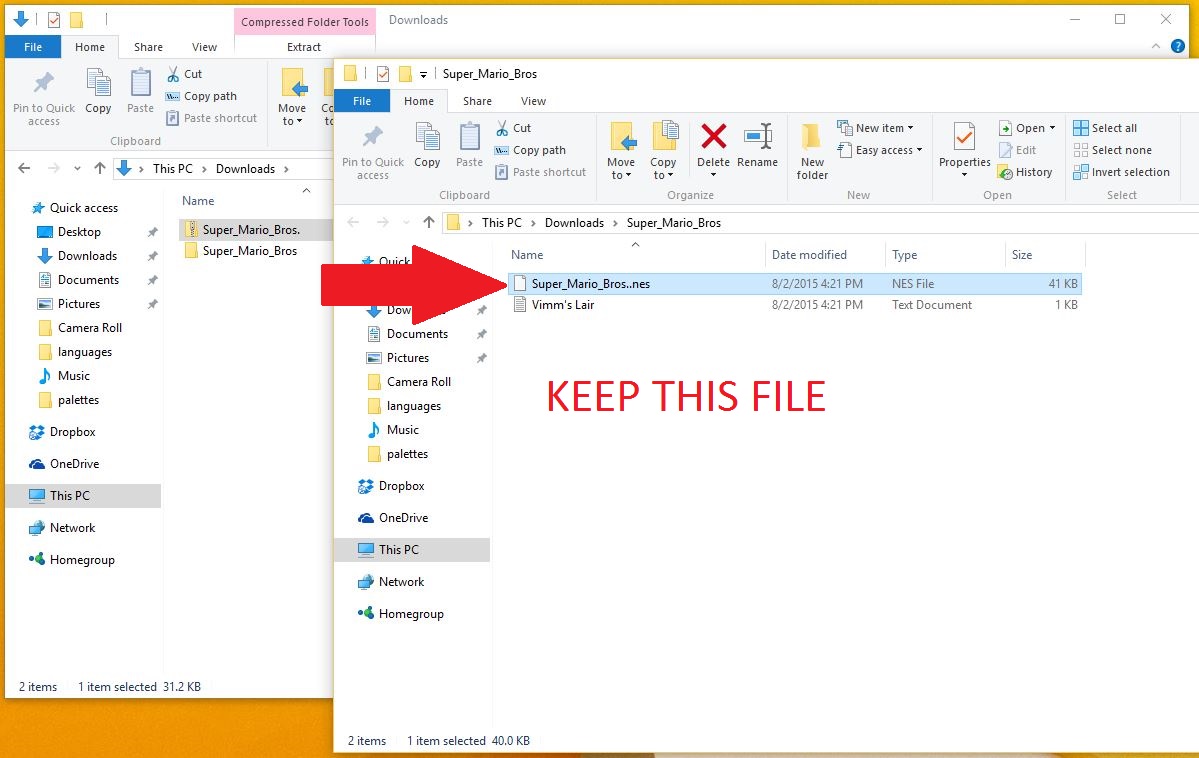Click Edit in the Open group

pyautogui.click(x=1018, y=150)
